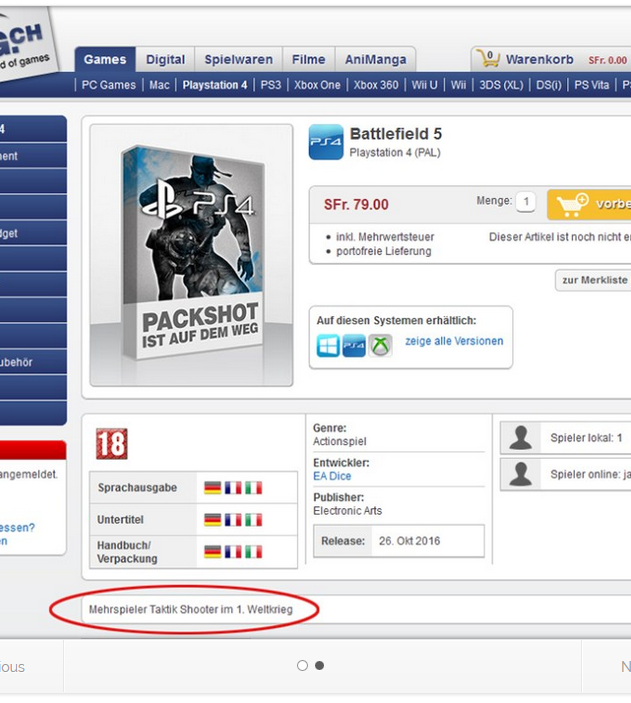Open the AniManga tab
Image resolution: width=631 pixels, height=703 pixels.
click(375, 60)
